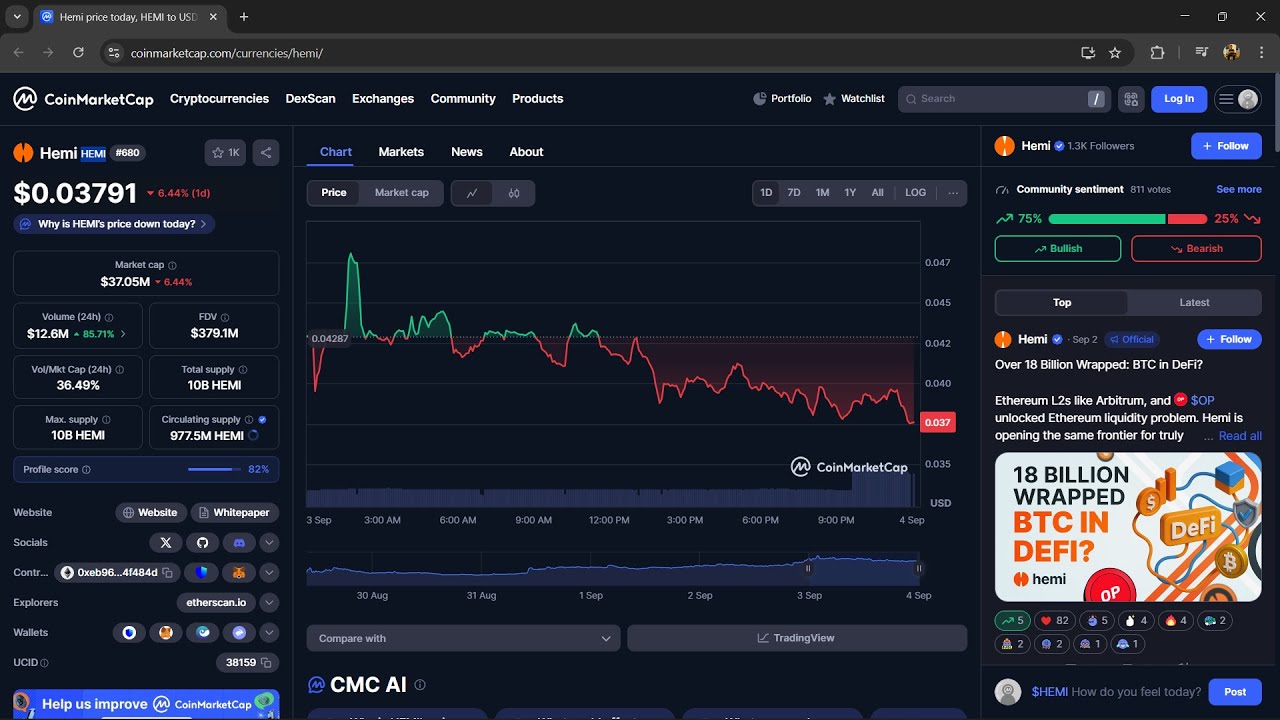Open the header menu with avatar
Viewport: 1280px width, 720px height.
(x=1237, y=99)
